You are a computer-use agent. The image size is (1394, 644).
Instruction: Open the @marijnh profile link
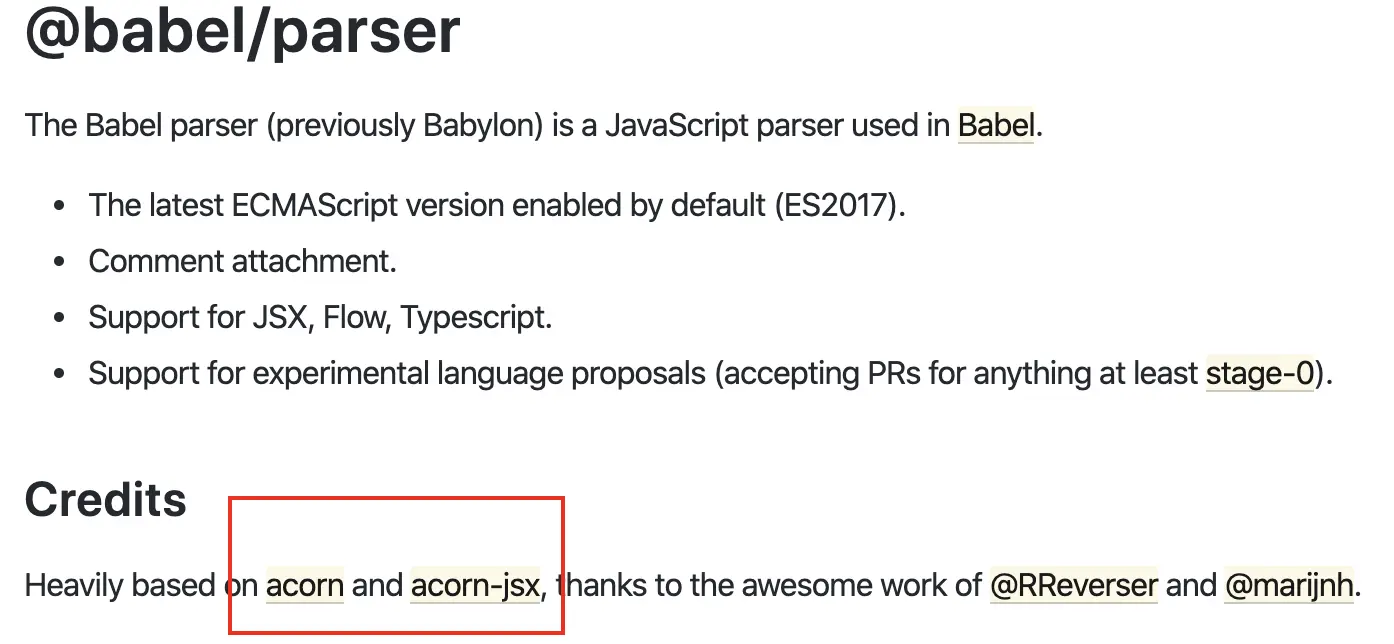coord(1289,585)
